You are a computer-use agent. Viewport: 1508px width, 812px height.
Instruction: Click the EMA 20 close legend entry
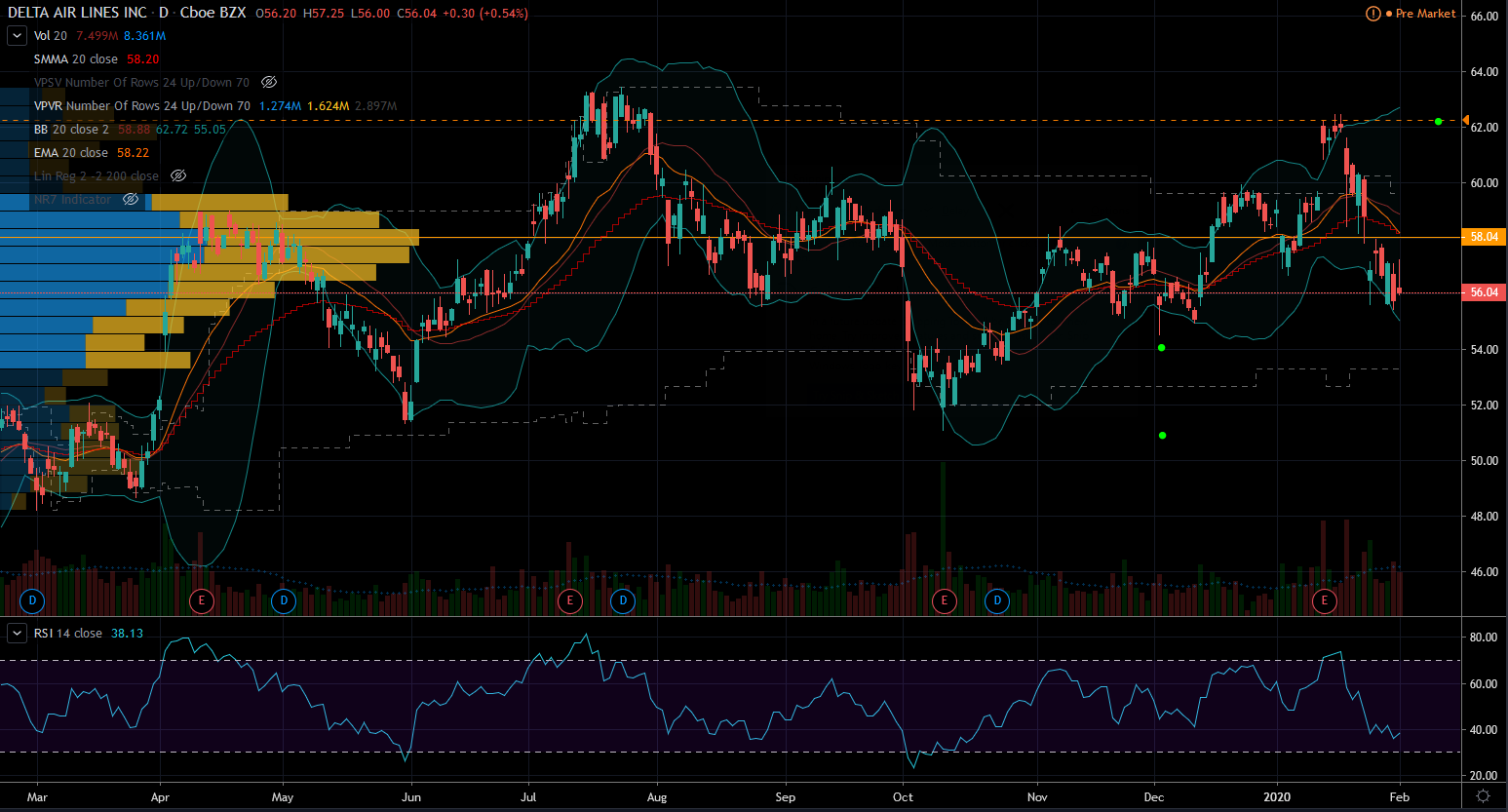click(70, 153)
